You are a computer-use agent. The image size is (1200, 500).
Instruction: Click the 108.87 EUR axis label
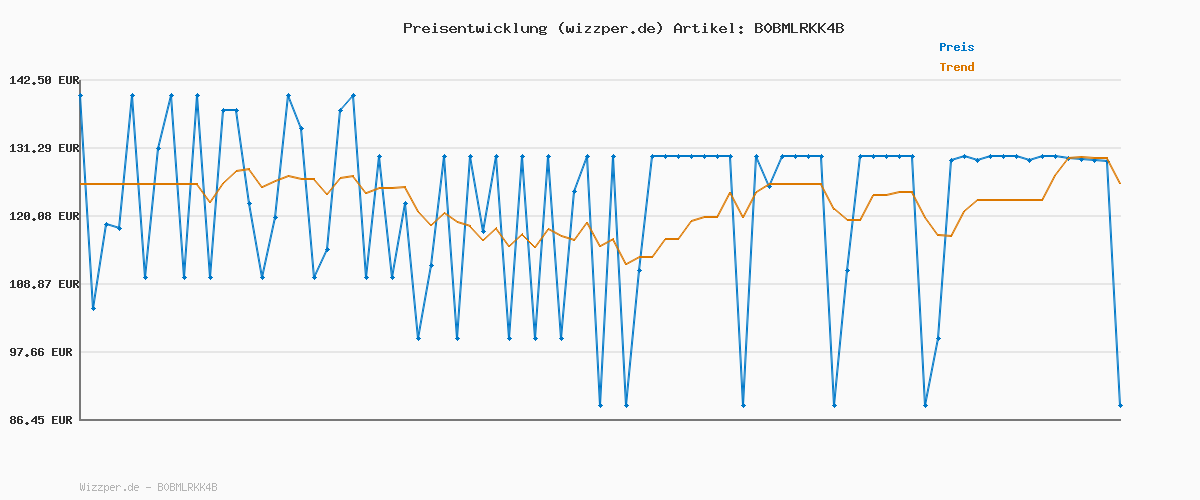coord(44,284)
